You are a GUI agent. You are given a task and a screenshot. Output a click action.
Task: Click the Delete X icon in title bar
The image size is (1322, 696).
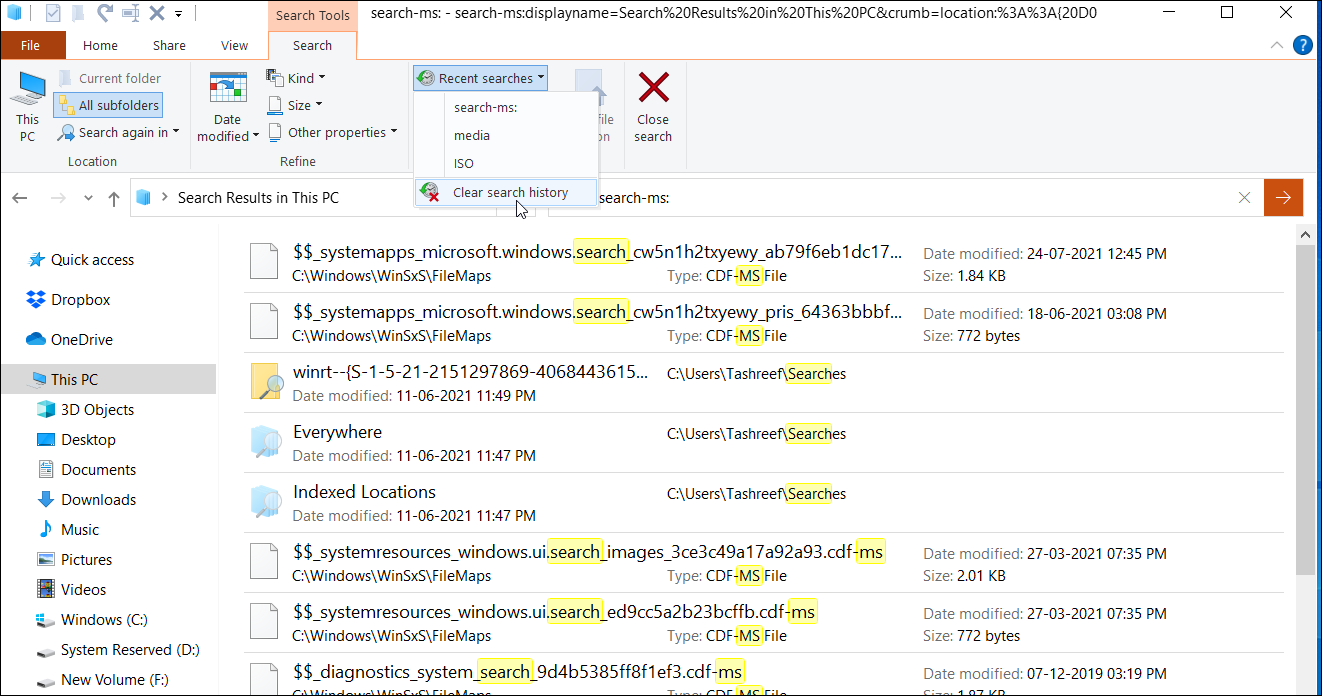coord(156,14)
